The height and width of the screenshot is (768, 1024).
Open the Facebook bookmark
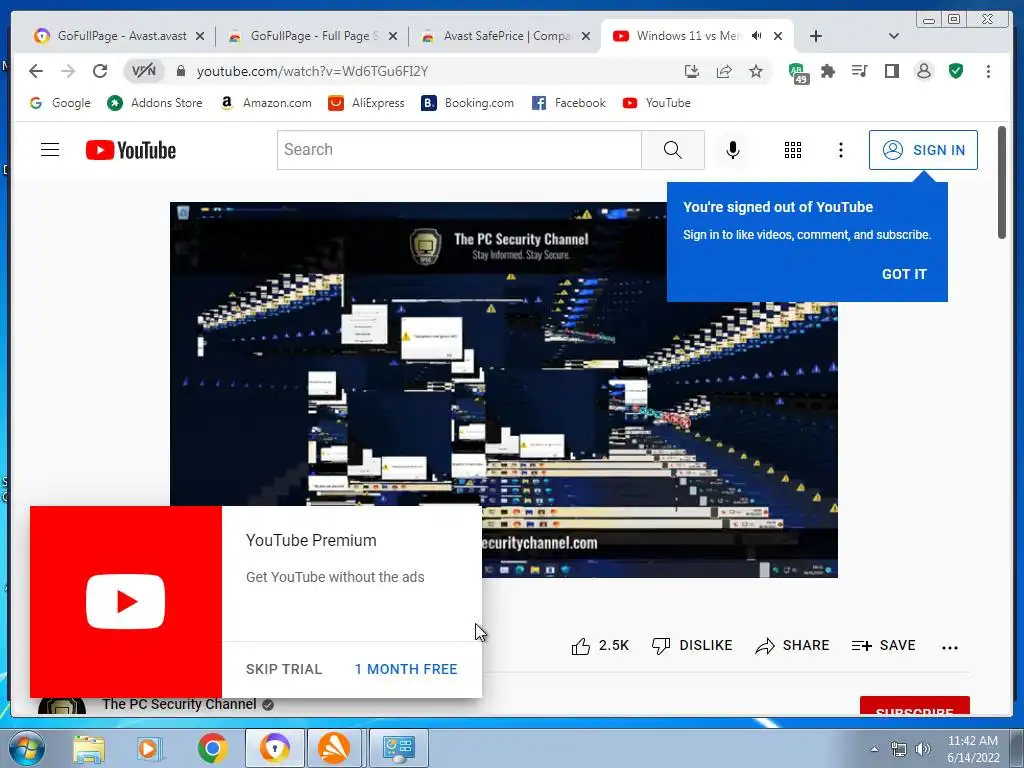[x=568, y=103]
